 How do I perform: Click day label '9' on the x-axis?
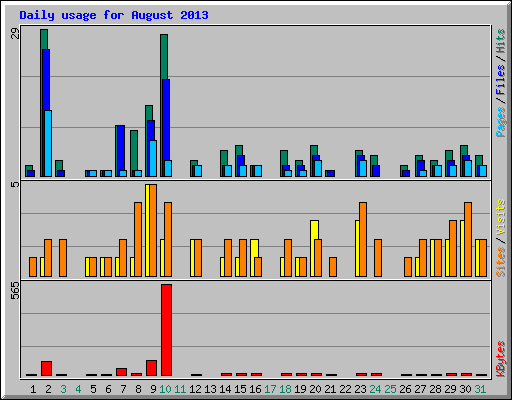click(153, 389)
